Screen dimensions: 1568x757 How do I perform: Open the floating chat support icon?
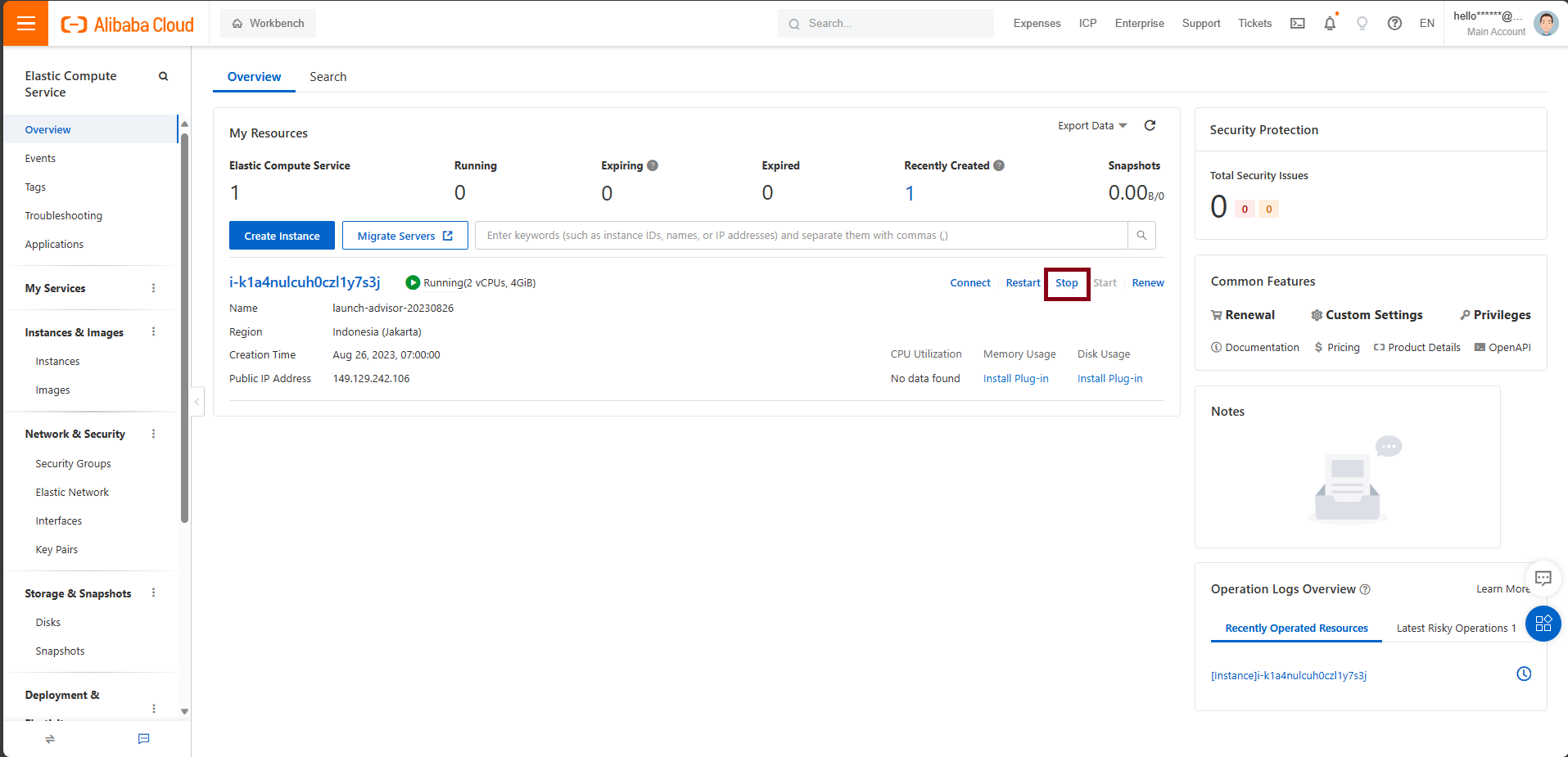tap(1543, 579)
